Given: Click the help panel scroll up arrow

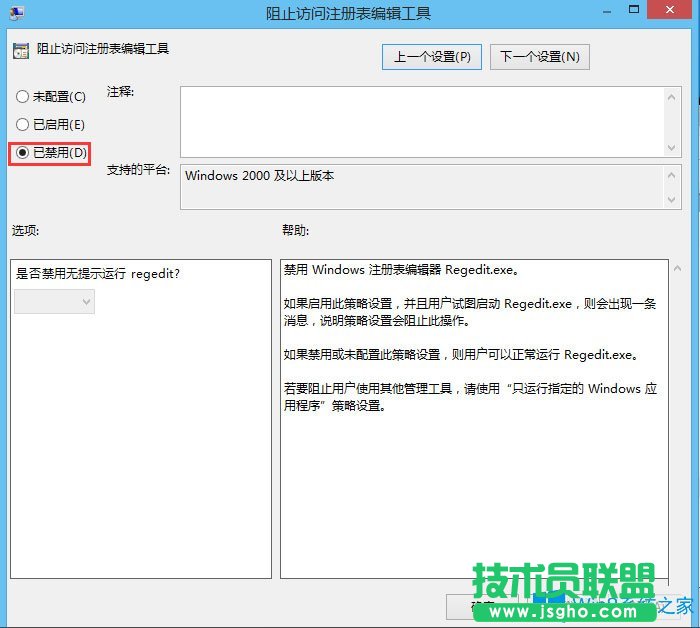Looking at the screenshot, I should [x=677, y=268].
